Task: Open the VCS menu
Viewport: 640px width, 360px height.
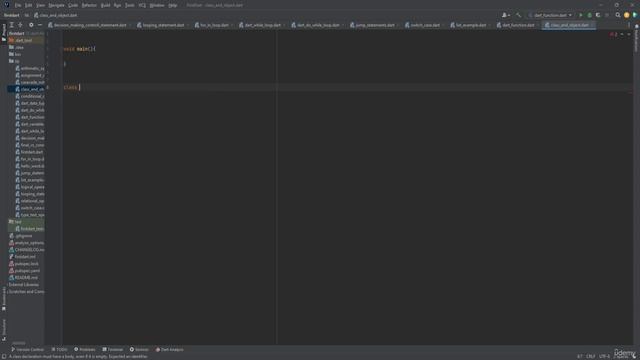Action: pyautogui.click(x=142, y=5)
